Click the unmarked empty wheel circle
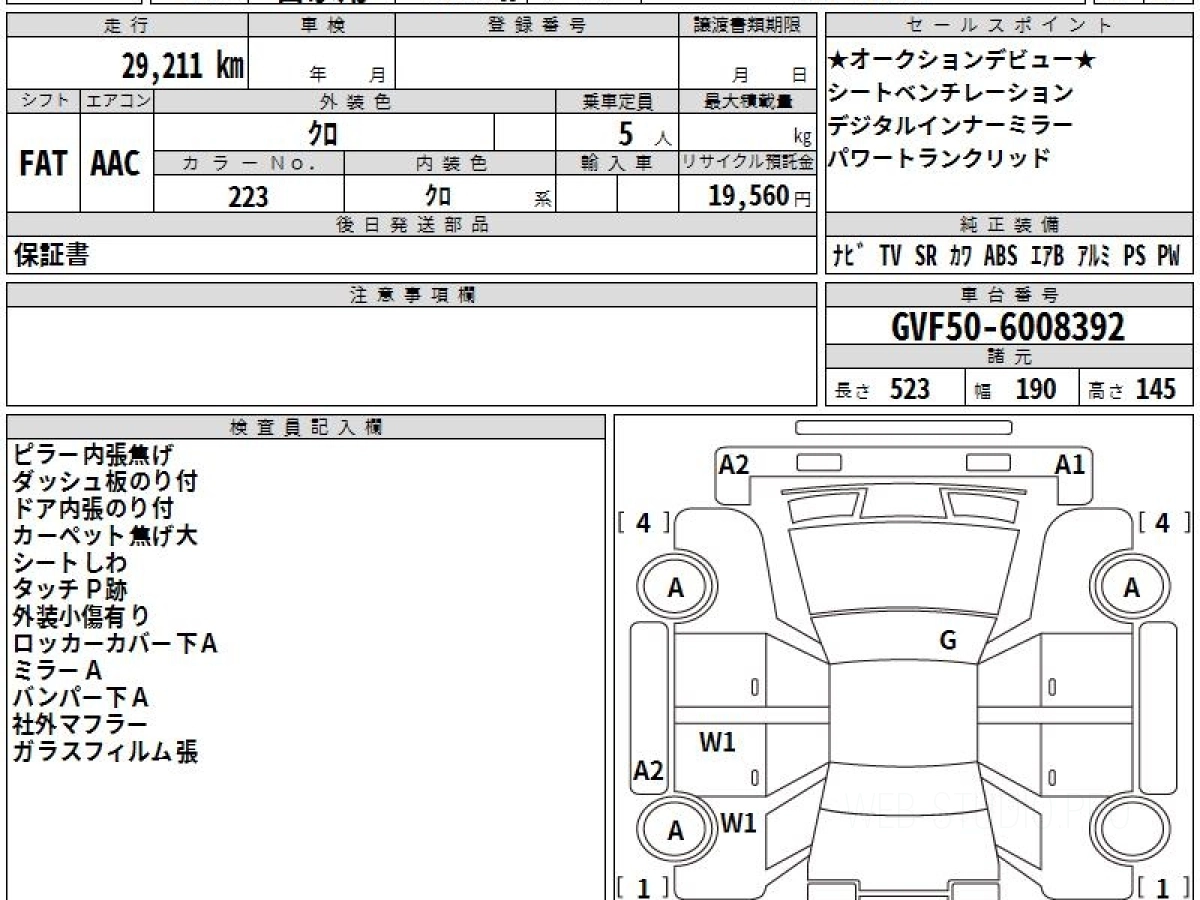1200x900 pixels. click(x=1131, y=830)
